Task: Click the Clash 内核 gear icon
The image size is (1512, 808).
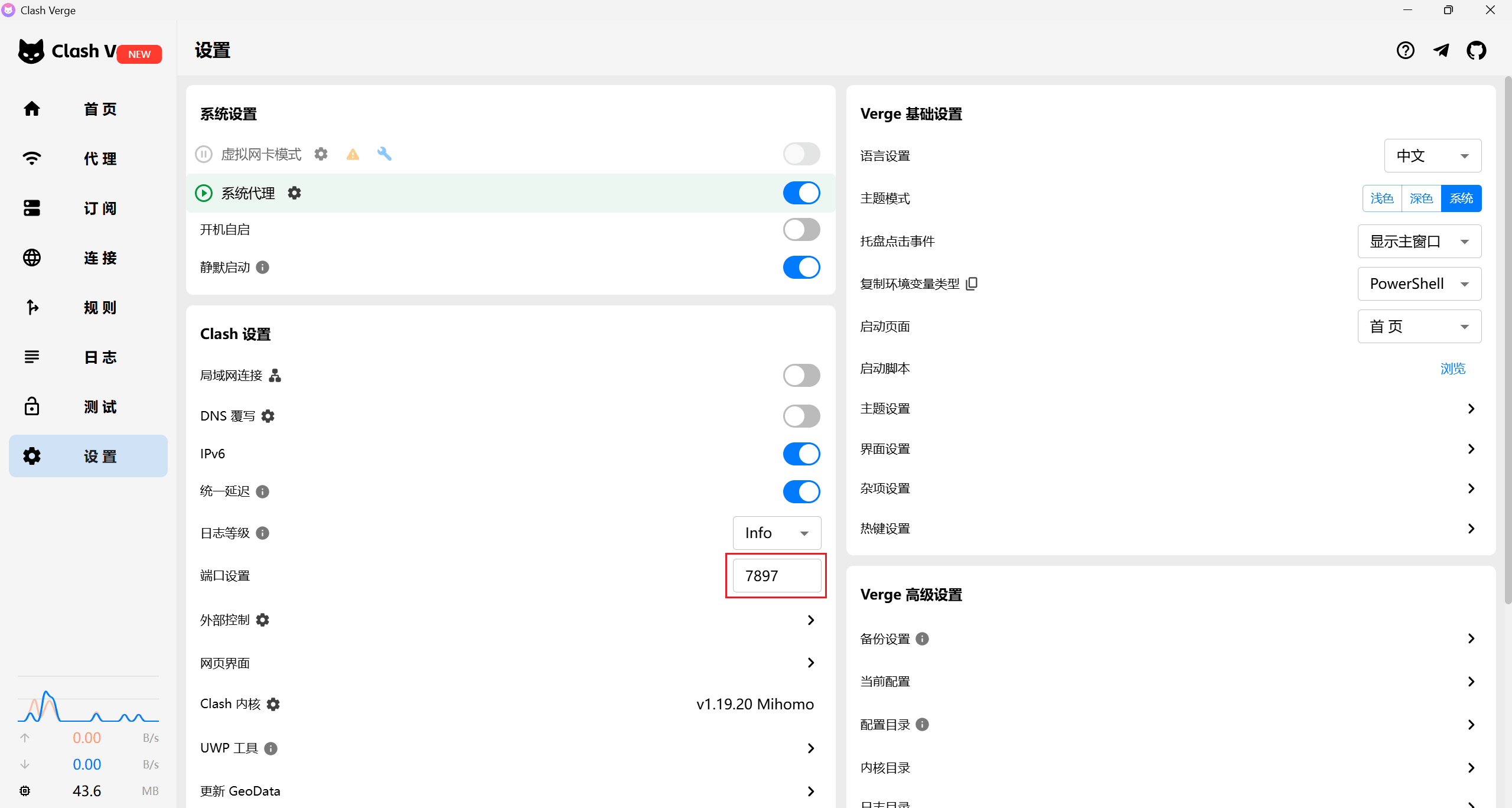Action: 273,704
